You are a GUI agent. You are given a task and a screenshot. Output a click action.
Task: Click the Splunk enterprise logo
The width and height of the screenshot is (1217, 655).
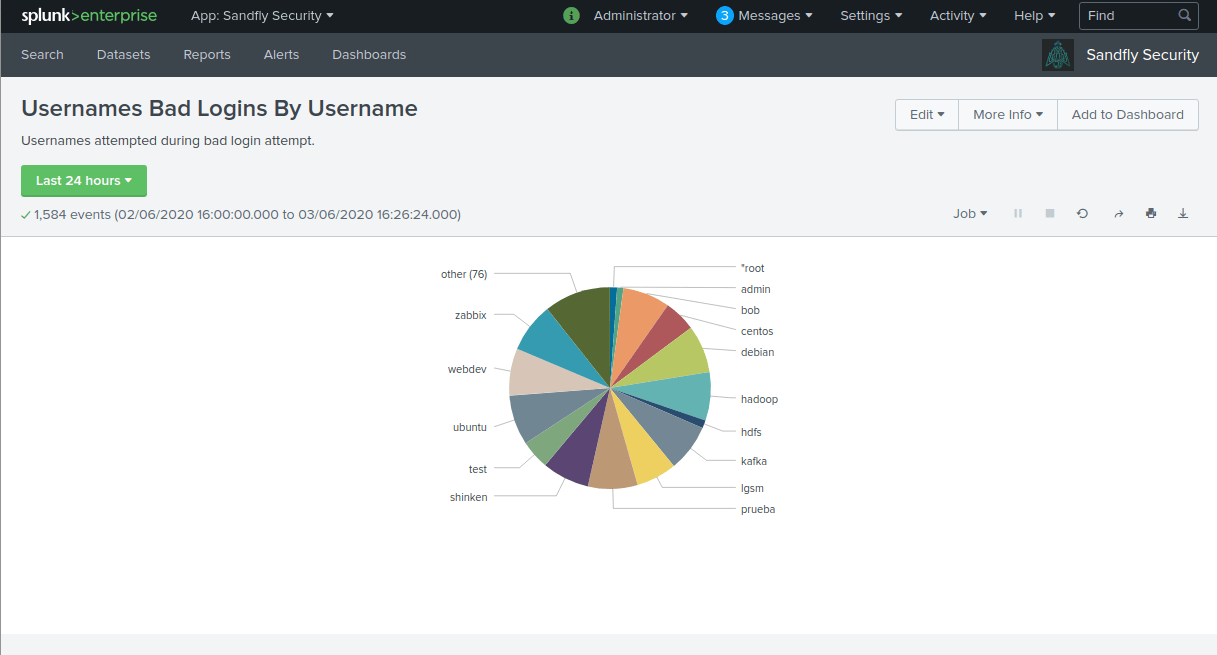click(89, 16)
